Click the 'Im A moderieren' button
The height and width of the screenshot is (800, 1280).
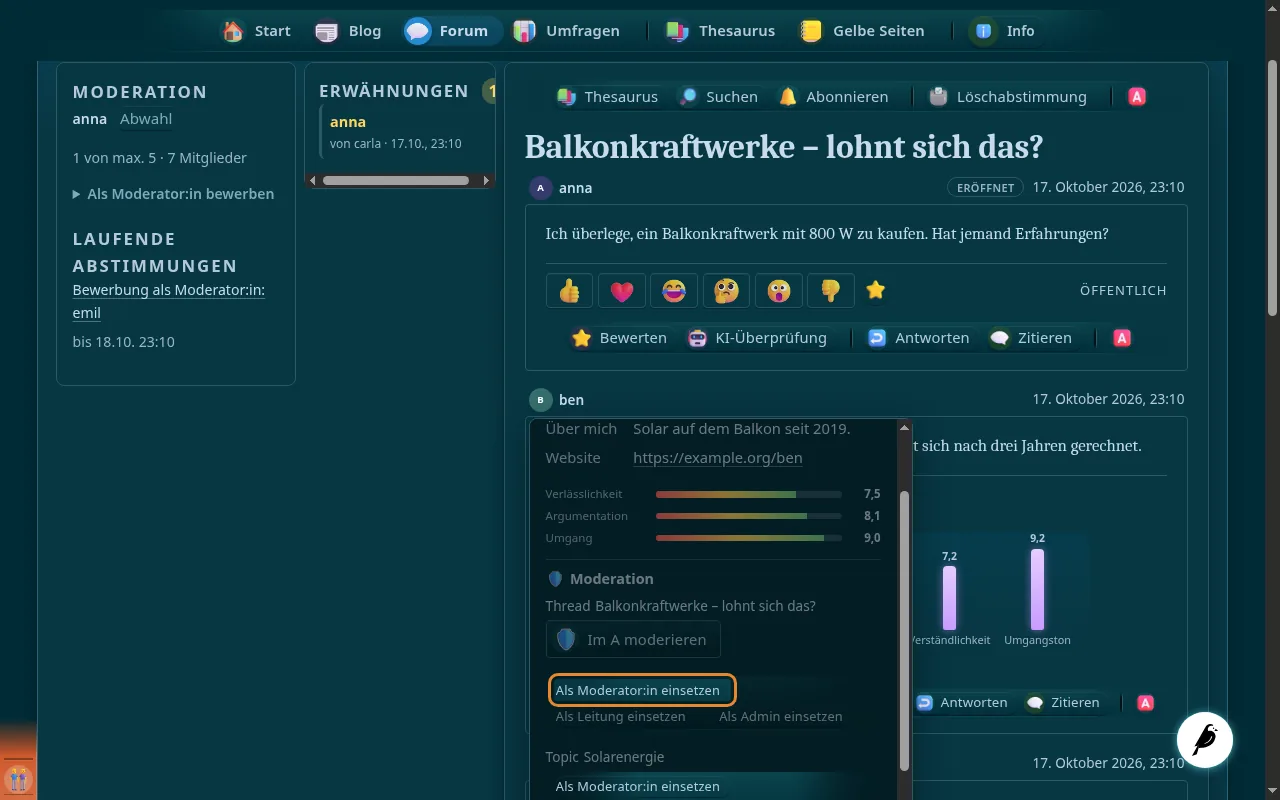633,640
